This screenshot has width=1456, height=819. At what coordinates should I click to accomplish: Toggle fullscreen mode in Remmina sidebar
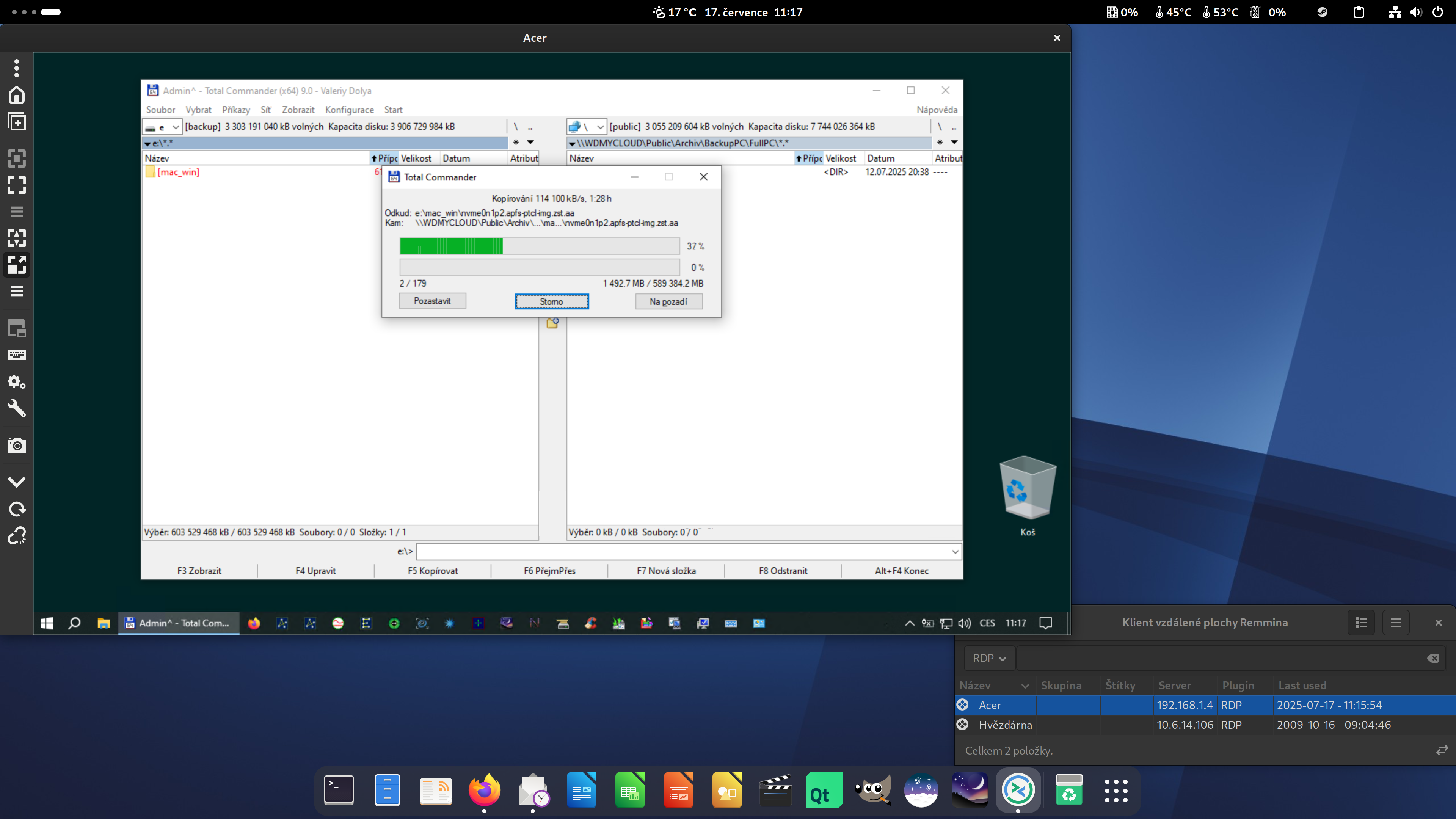[x=16, y=185]
